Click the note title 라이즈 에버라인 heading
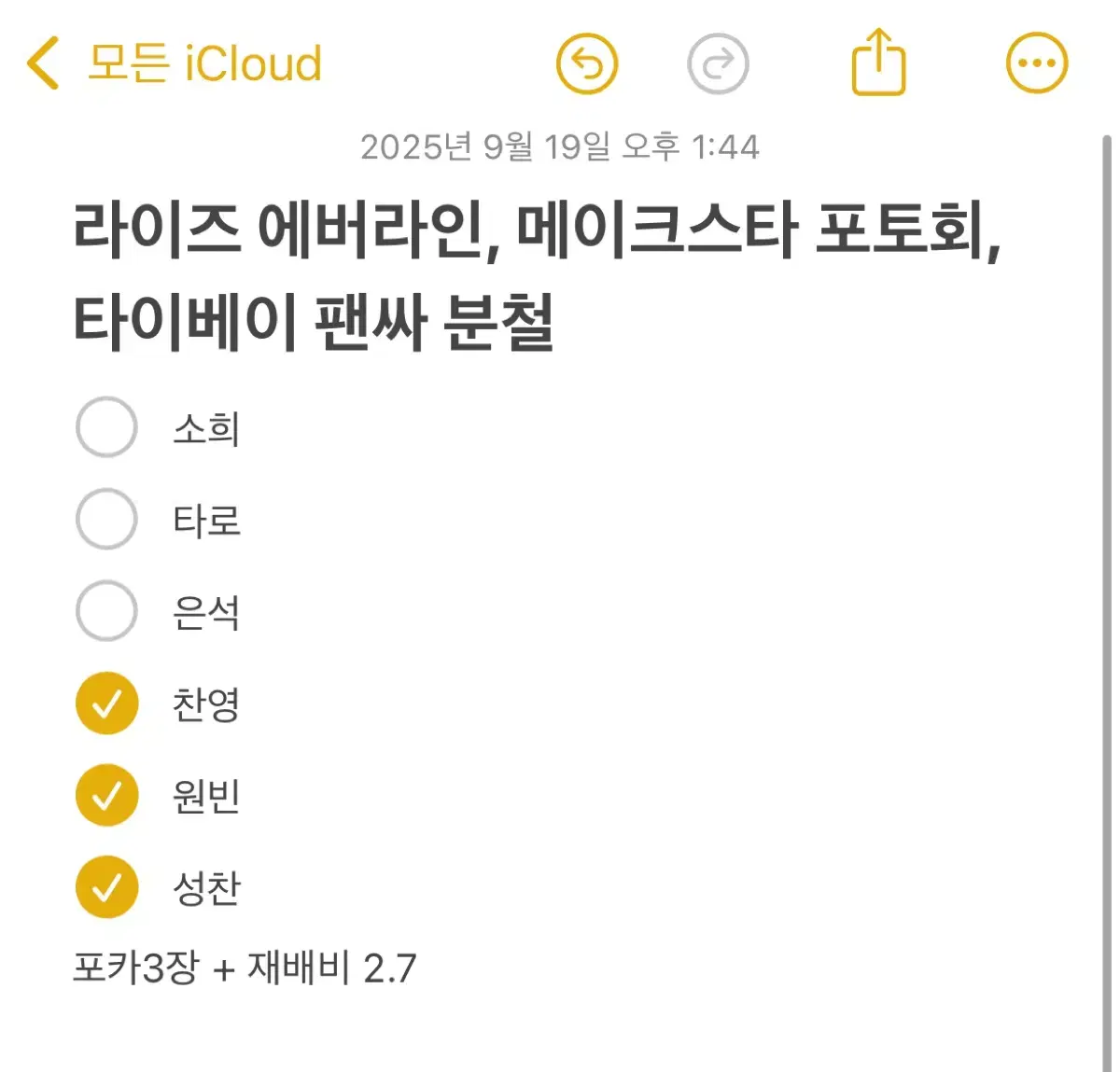 pos(537,230)
